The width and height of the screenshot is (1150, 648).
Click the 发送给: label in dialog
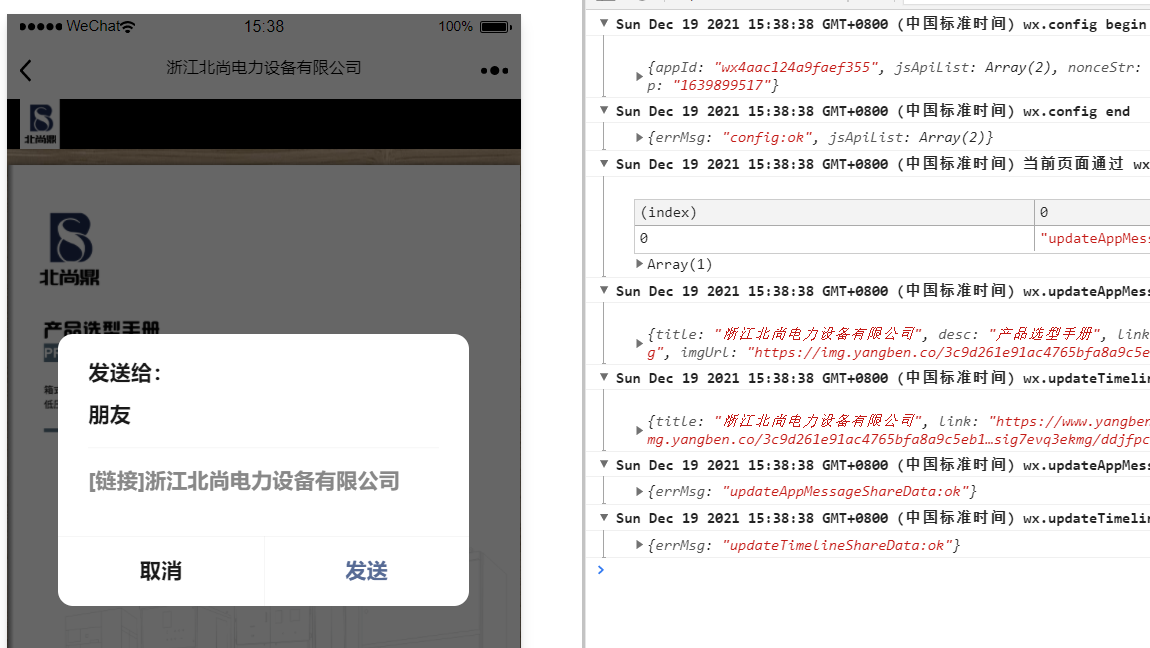point(125,373)
